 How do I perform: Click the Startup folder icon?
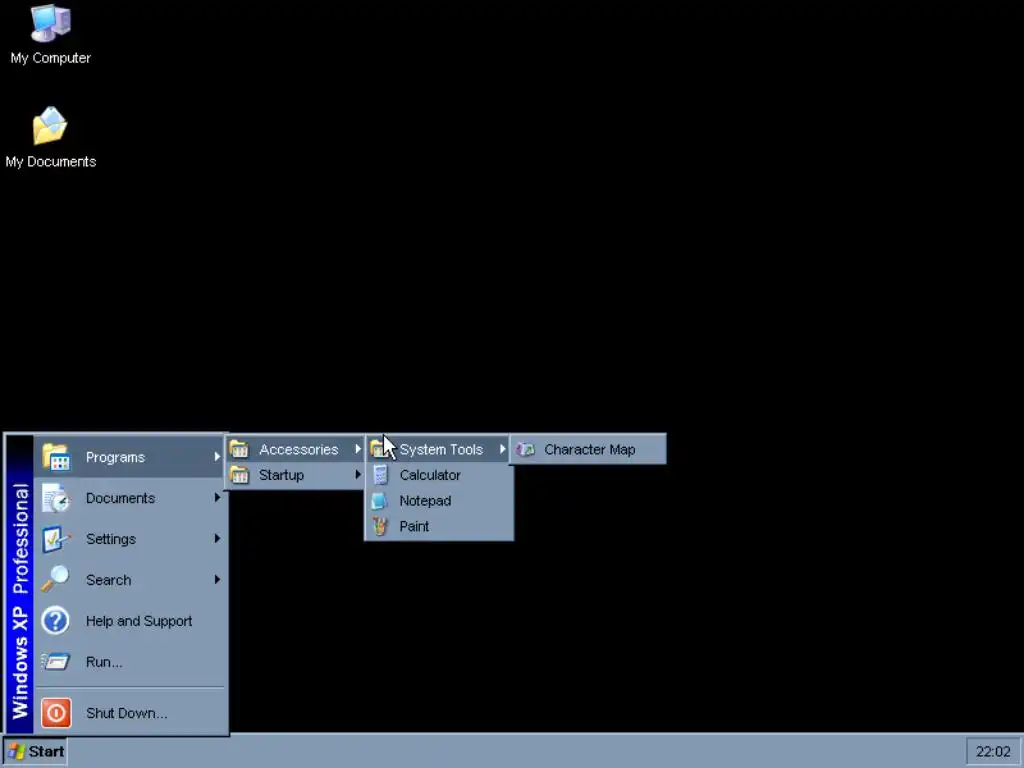coord(239,475)
